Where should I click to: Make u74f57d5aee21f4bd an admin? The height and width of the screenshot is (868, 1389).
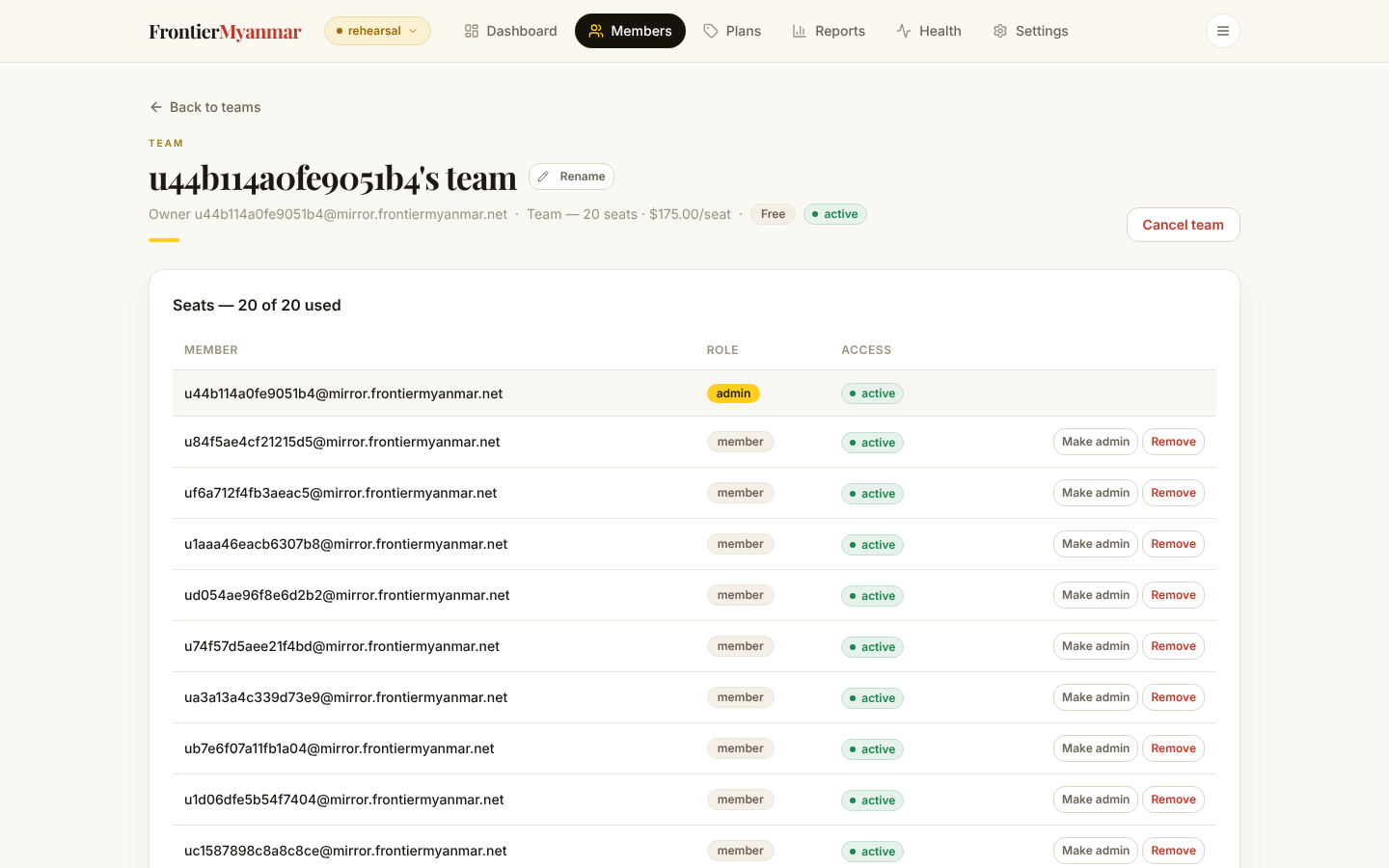tap(1096, 646)
